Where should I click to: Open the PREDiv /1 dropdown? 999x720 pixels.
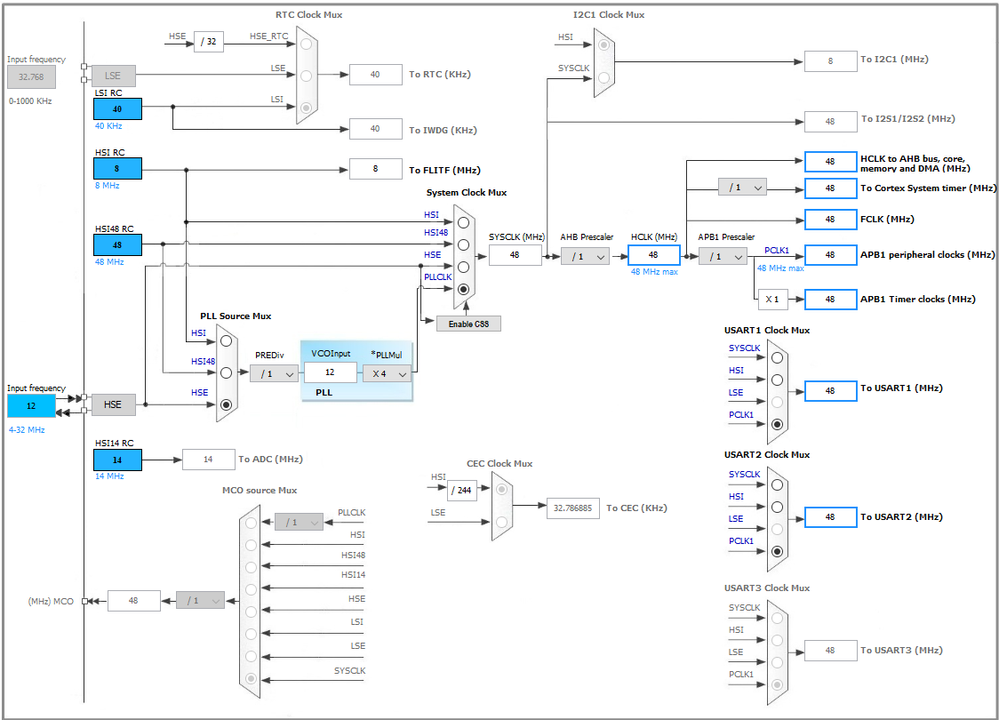click(274, 373)
